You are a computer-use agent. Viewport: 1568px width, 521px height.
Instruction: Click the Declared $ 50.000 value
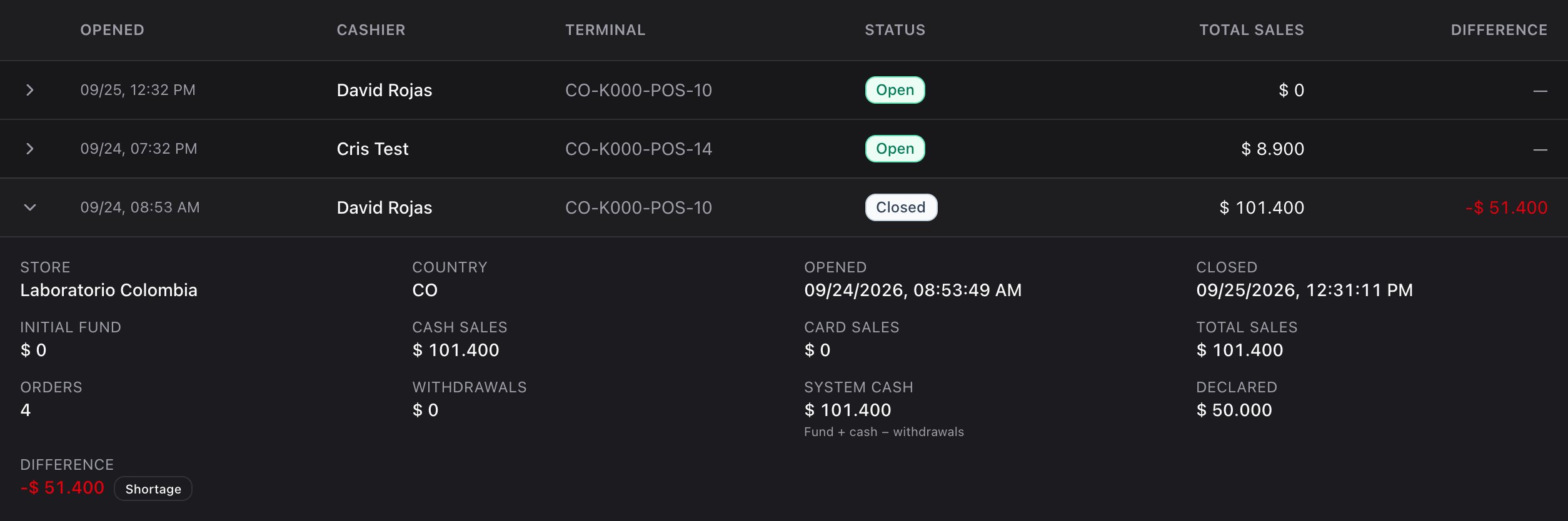coord(1234,410)
